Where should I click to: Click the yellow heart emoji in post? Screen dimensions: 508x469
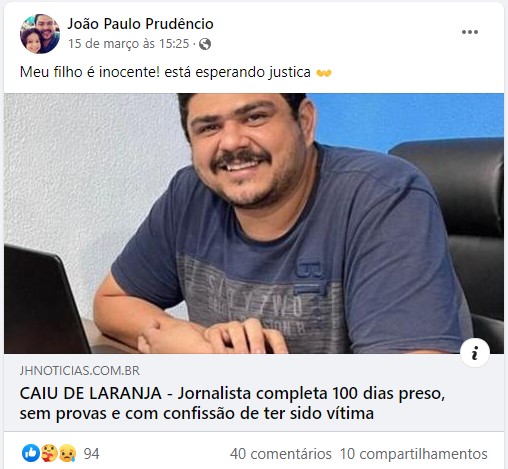coord(324,72)
